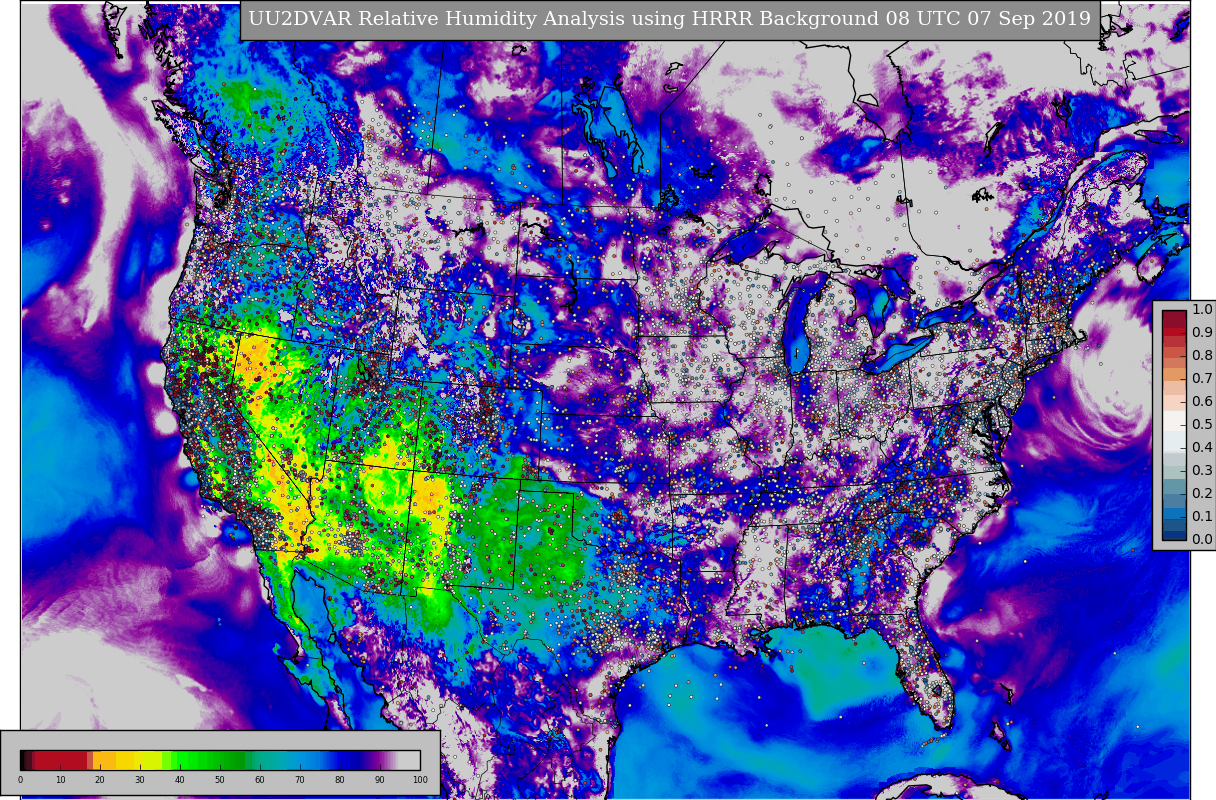Click the 0.9 label on right colorbar
The height and width of the screenshot is (800, 1216).
point(1201,332)
